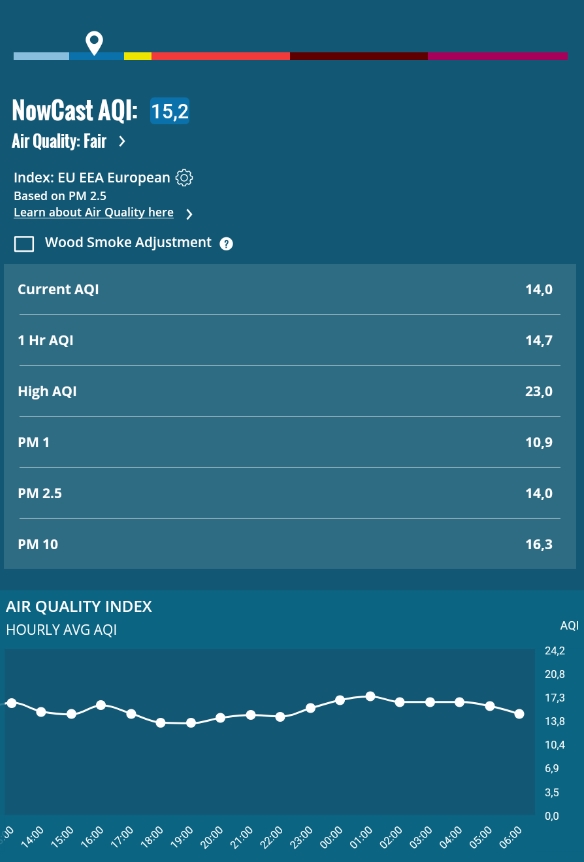
Task: Click the PM 2.5 row
Action: [290, 493]
